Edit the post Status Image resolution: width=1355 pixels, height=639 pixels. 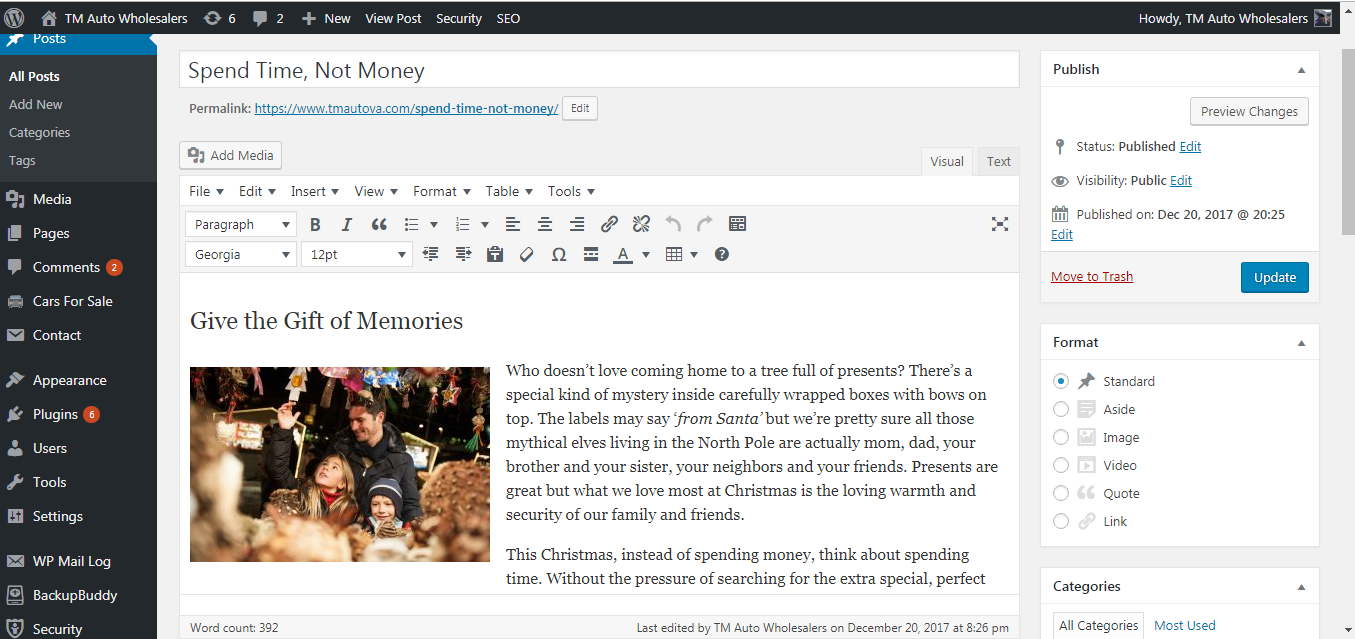click(1190, 146)
